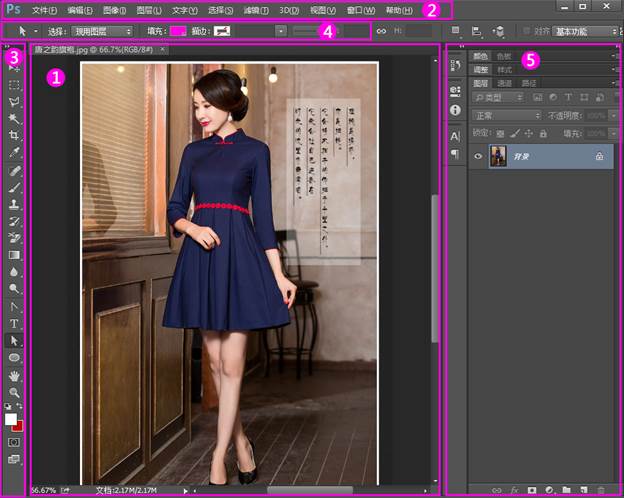Show status bar info options arrow
Image resolution: width=624 pixels, height=498 pixels.
pos(185,491)
